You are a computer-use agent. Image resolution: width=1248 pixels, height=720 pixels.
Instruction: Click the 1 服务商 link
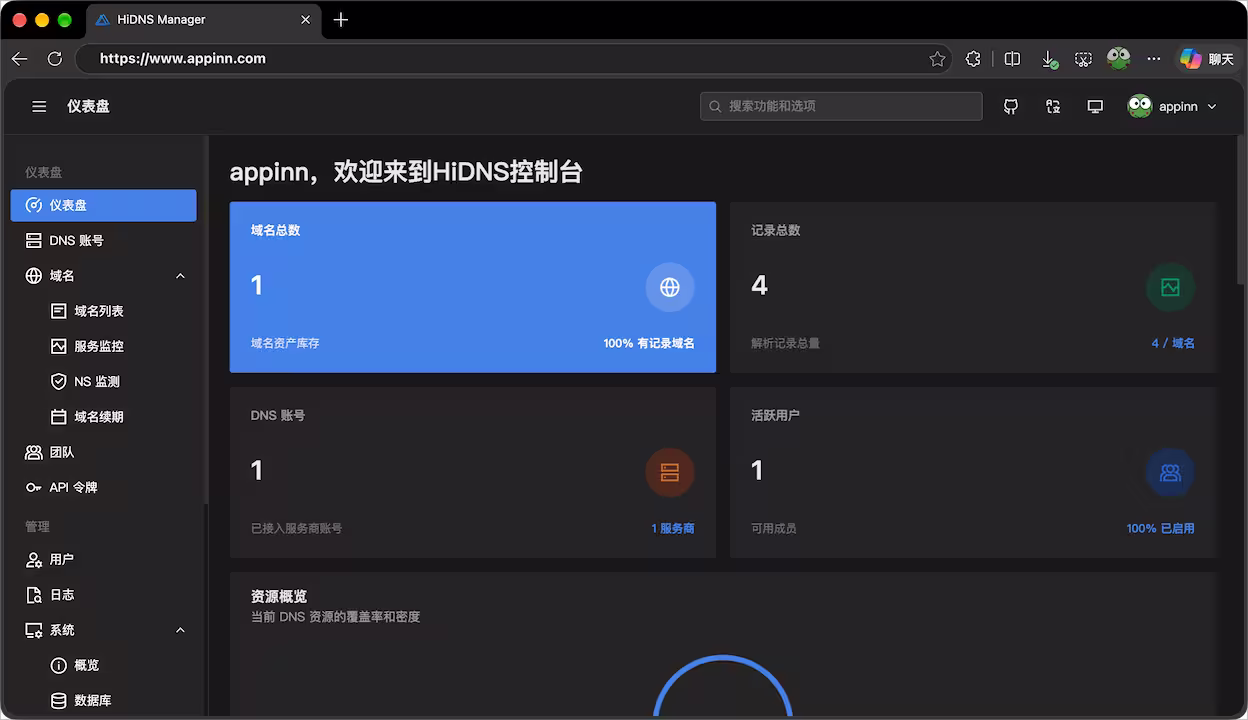tap(673, 528)
